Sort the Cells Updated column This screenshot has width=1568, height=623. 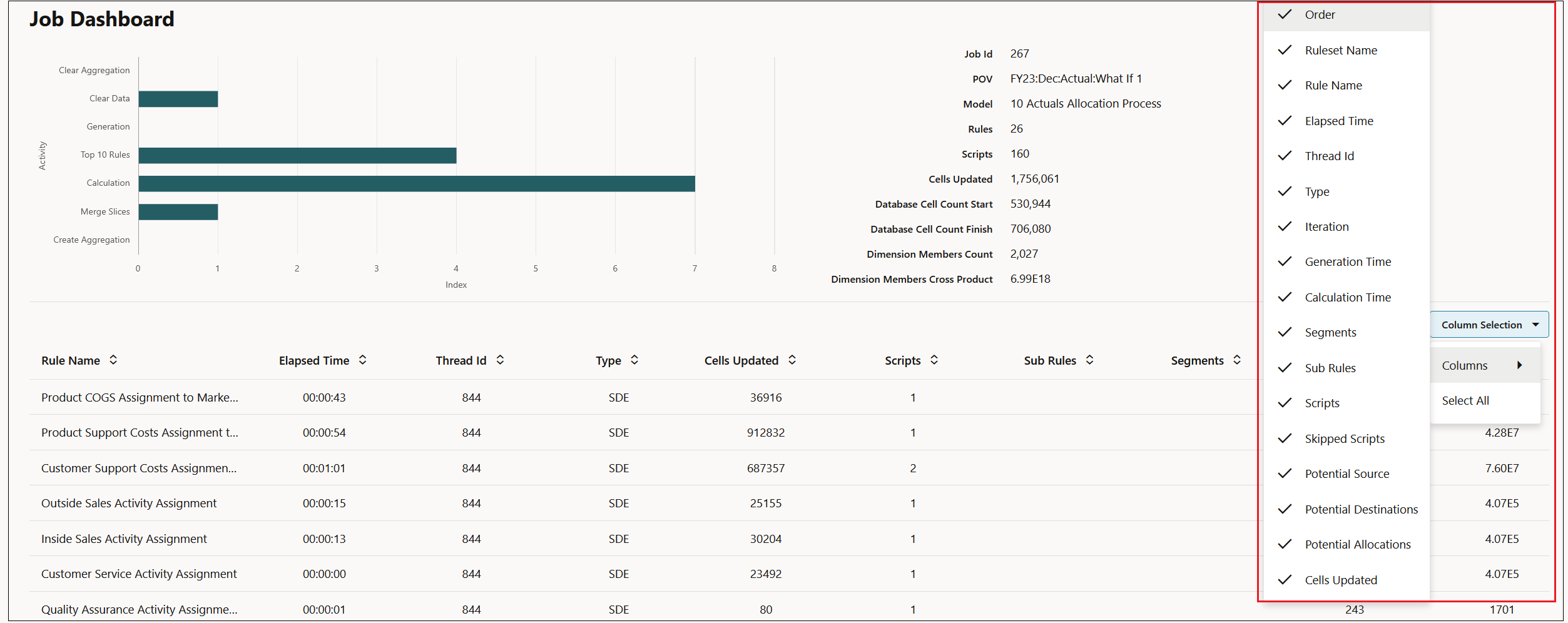click(792, 360)
